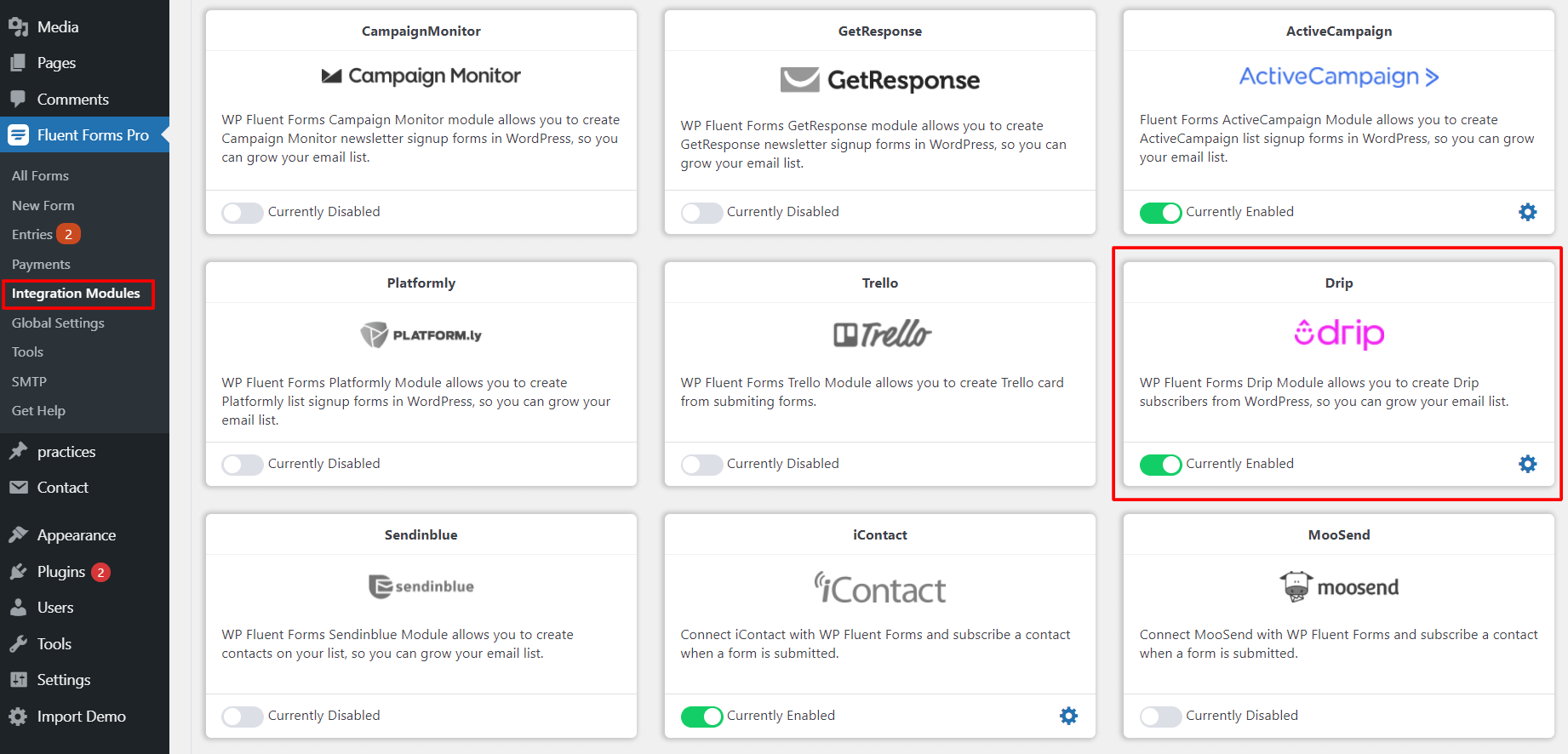Viewport: 1568px width, 754px height.
Task: Click the Comments bubble icon
Action: tap(18, 99)
